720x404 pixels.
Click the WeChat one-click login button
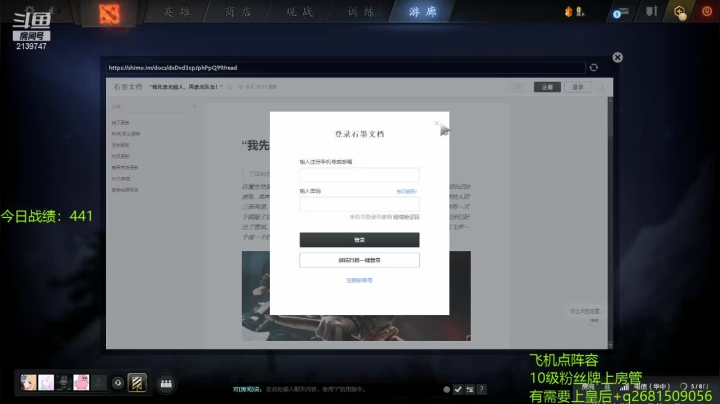click(359, 260)
